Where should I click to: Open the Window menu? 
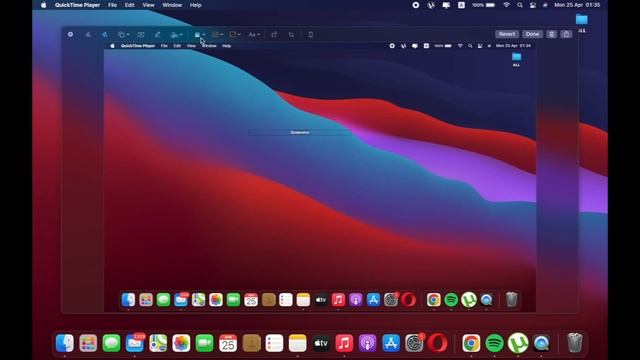click(x=172, y=5)
